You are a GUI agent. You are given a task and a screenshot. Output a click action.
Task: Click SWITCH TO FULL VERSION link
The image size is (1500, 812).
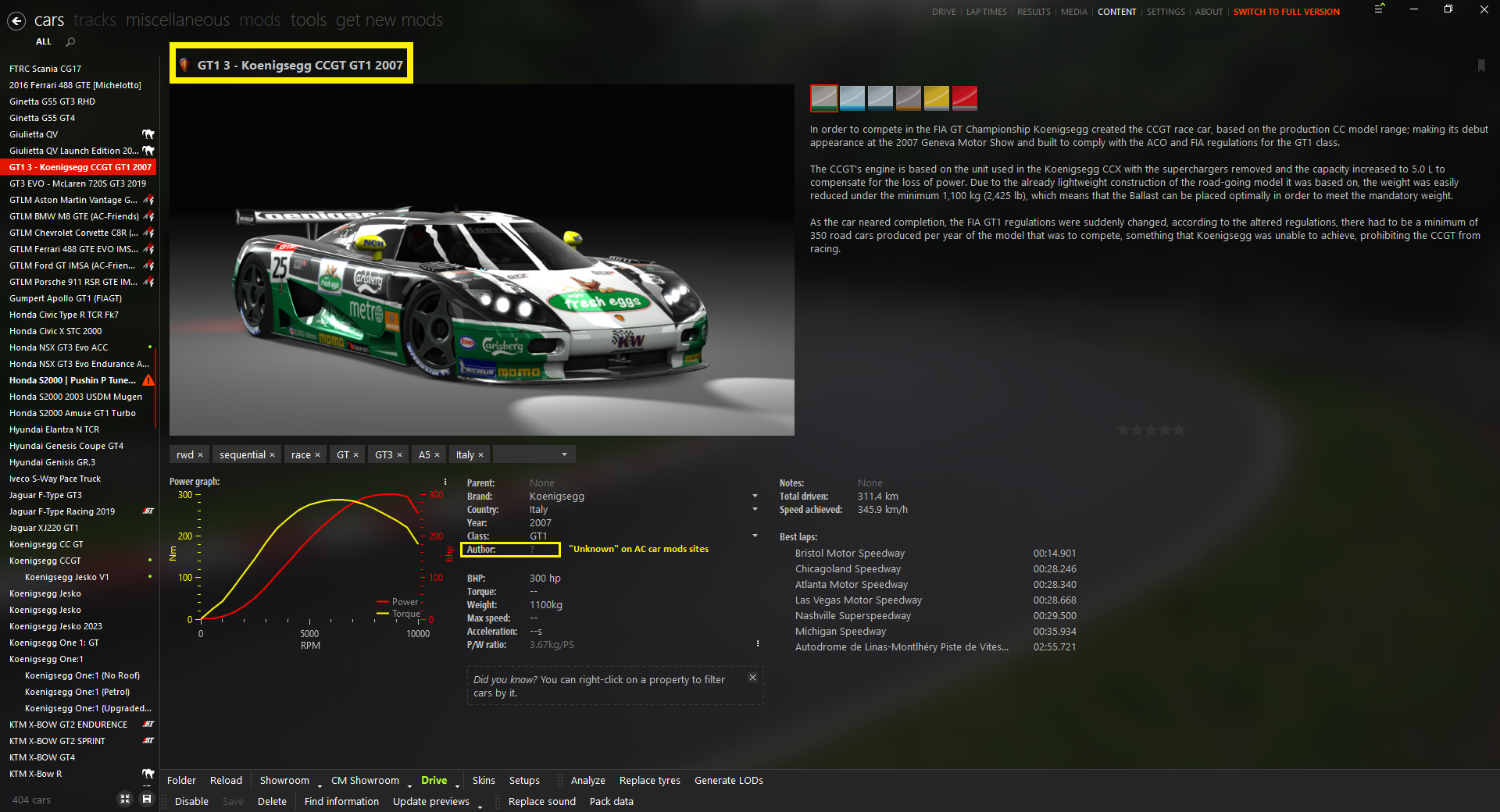tap(1287, 12)
